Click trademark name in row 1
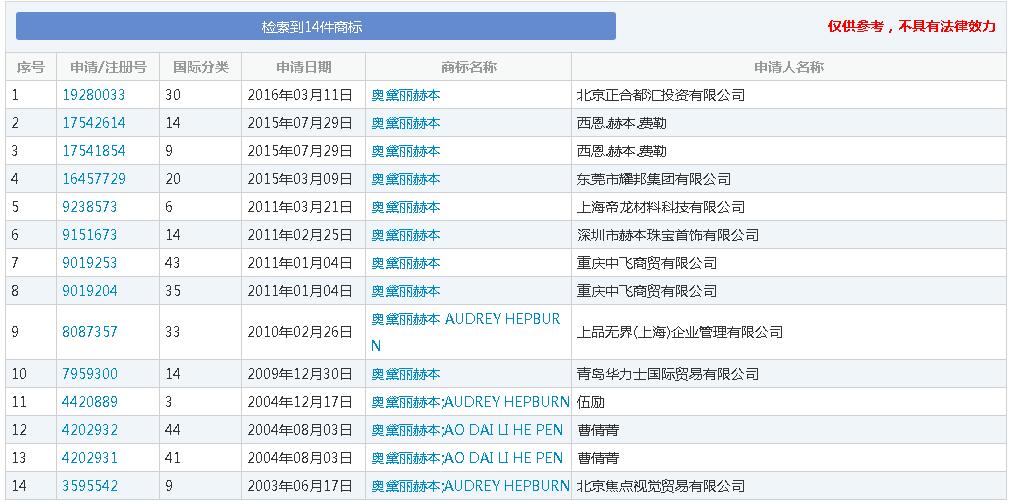Image resolution: width=1010 pixels, height=504 pixels. pos(406,95)
